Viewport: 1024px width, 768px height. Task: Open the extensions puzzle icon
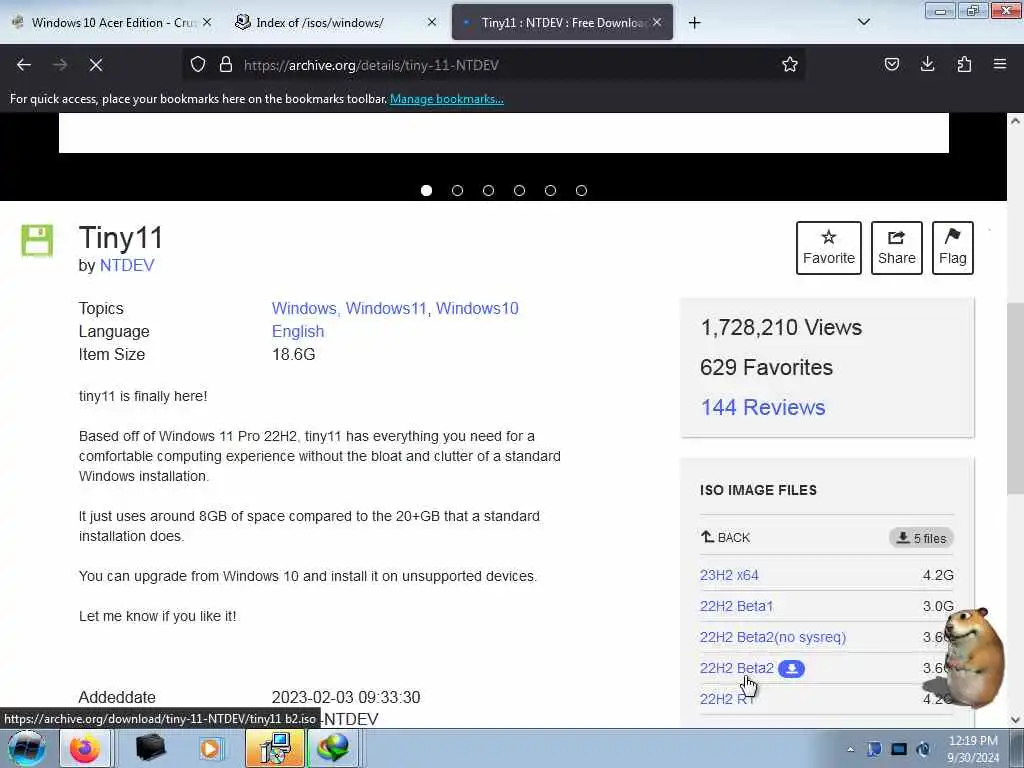point(964,64)
